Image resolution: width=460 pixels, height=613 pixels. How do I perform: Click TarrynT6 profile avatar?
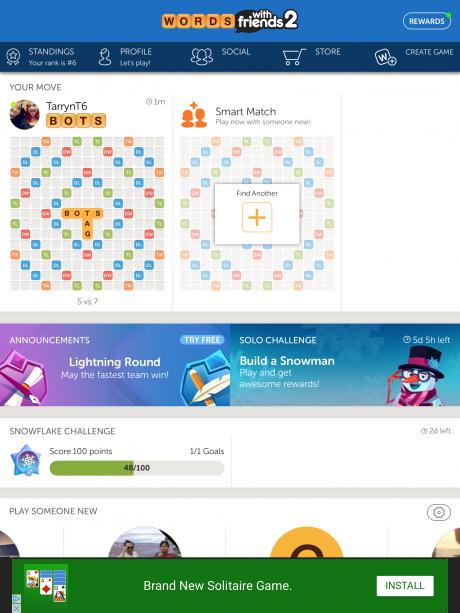click(x=25, y=115)
